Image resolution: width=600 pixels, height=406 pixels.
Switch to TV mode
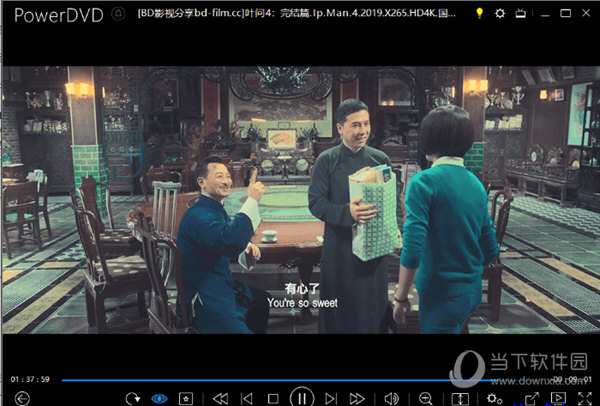coord(520,13)
